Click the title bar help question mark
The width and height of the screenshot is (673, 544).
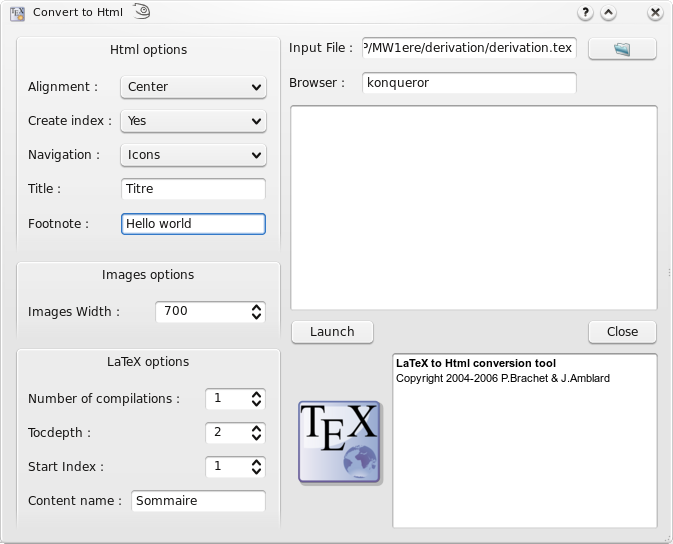[585, 13]
